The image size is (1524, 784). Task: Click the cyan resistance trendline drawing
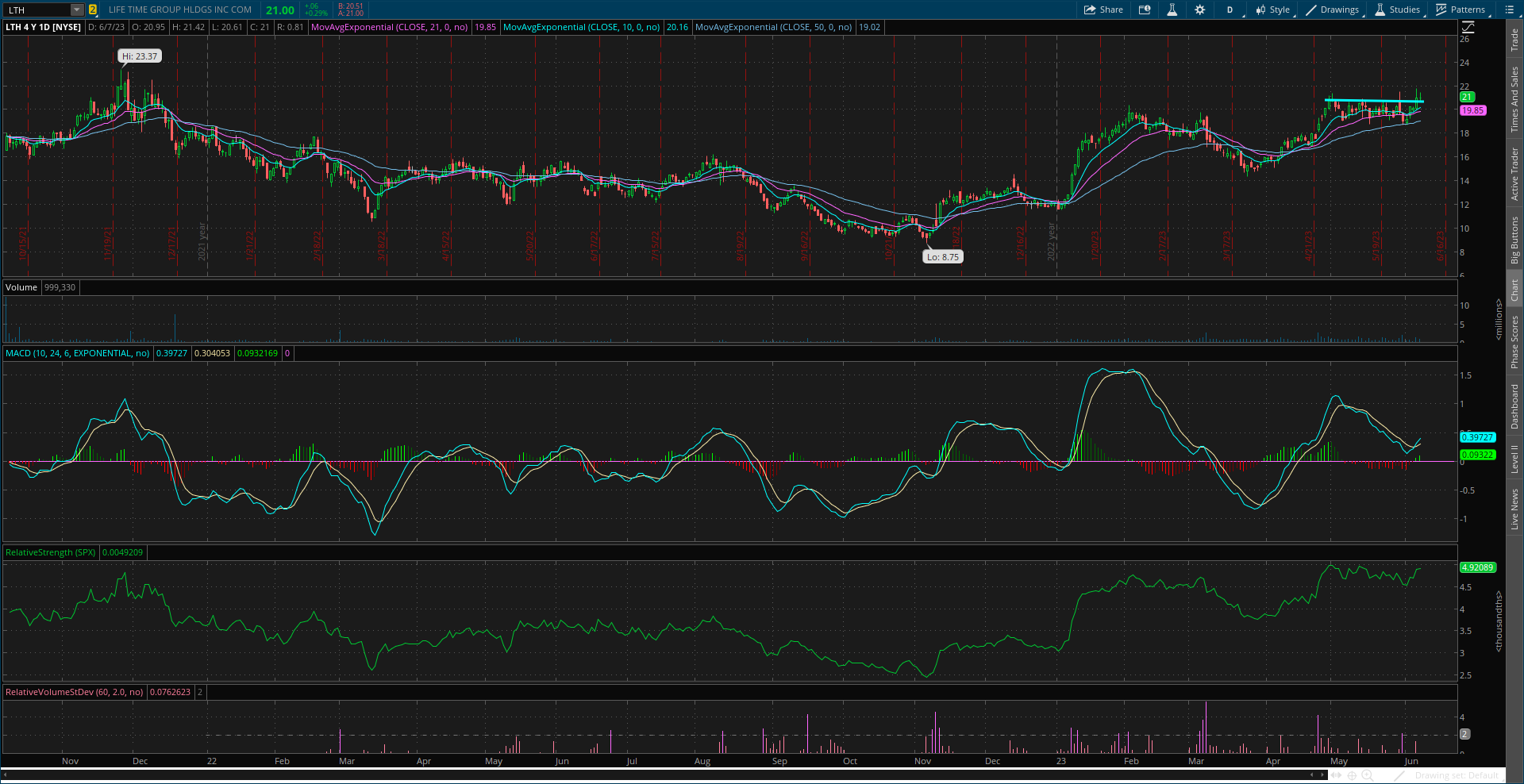pos(1374,101)
